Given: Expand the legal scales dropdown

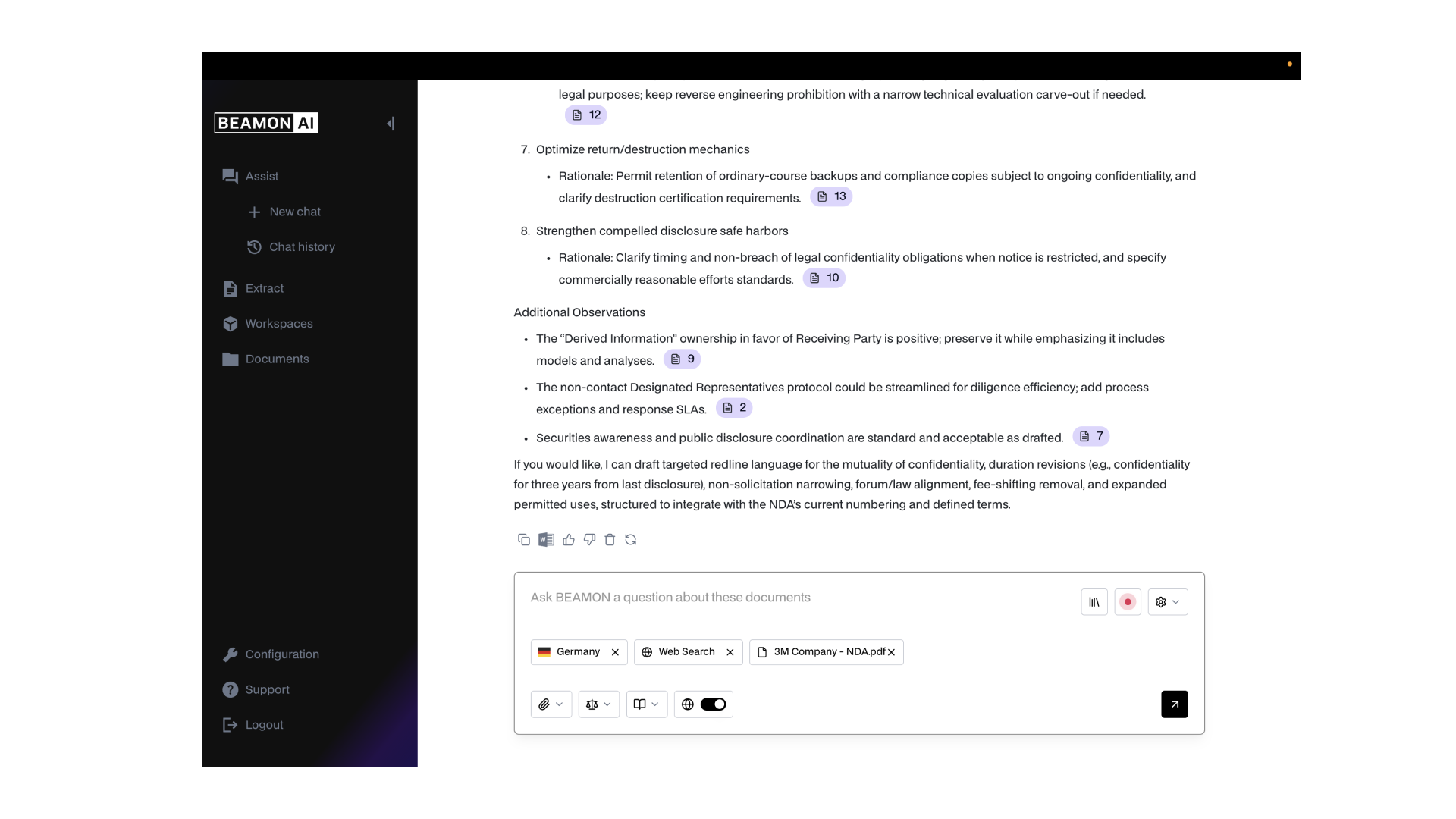Looking at the screenshot, I should coord(598,704).
